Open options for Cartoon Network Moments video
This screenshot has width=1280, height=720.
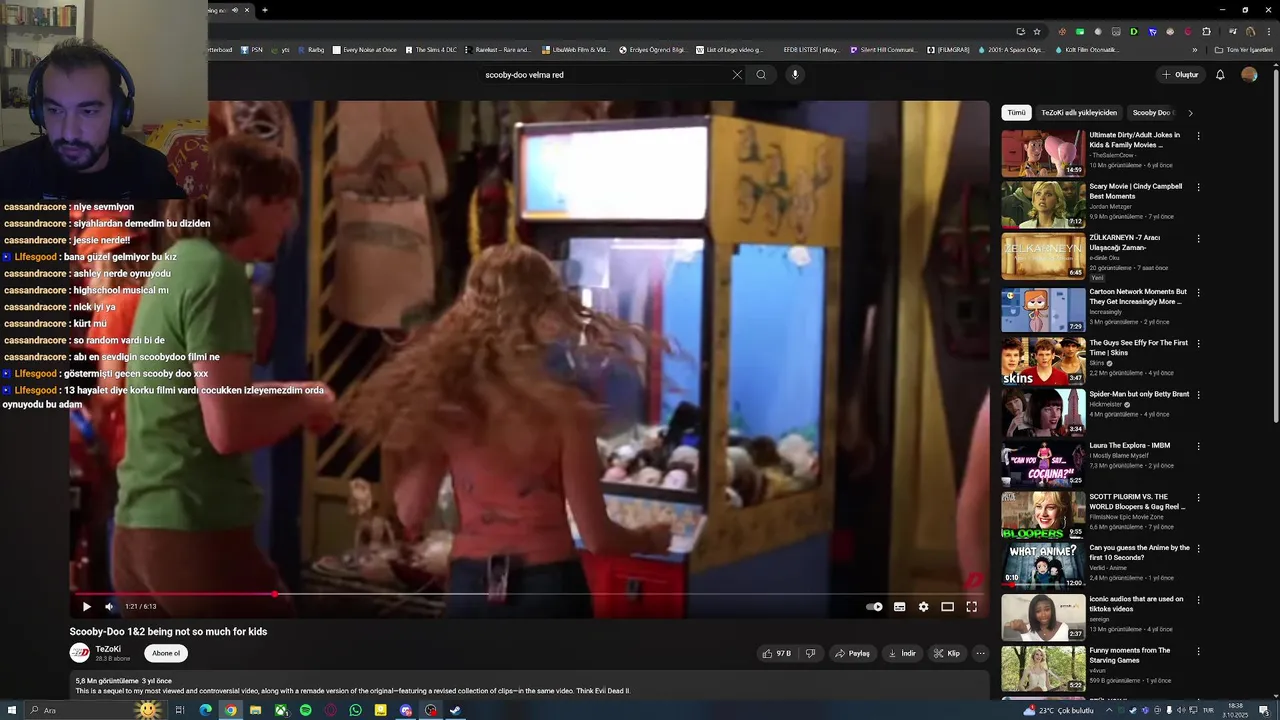1198,292
